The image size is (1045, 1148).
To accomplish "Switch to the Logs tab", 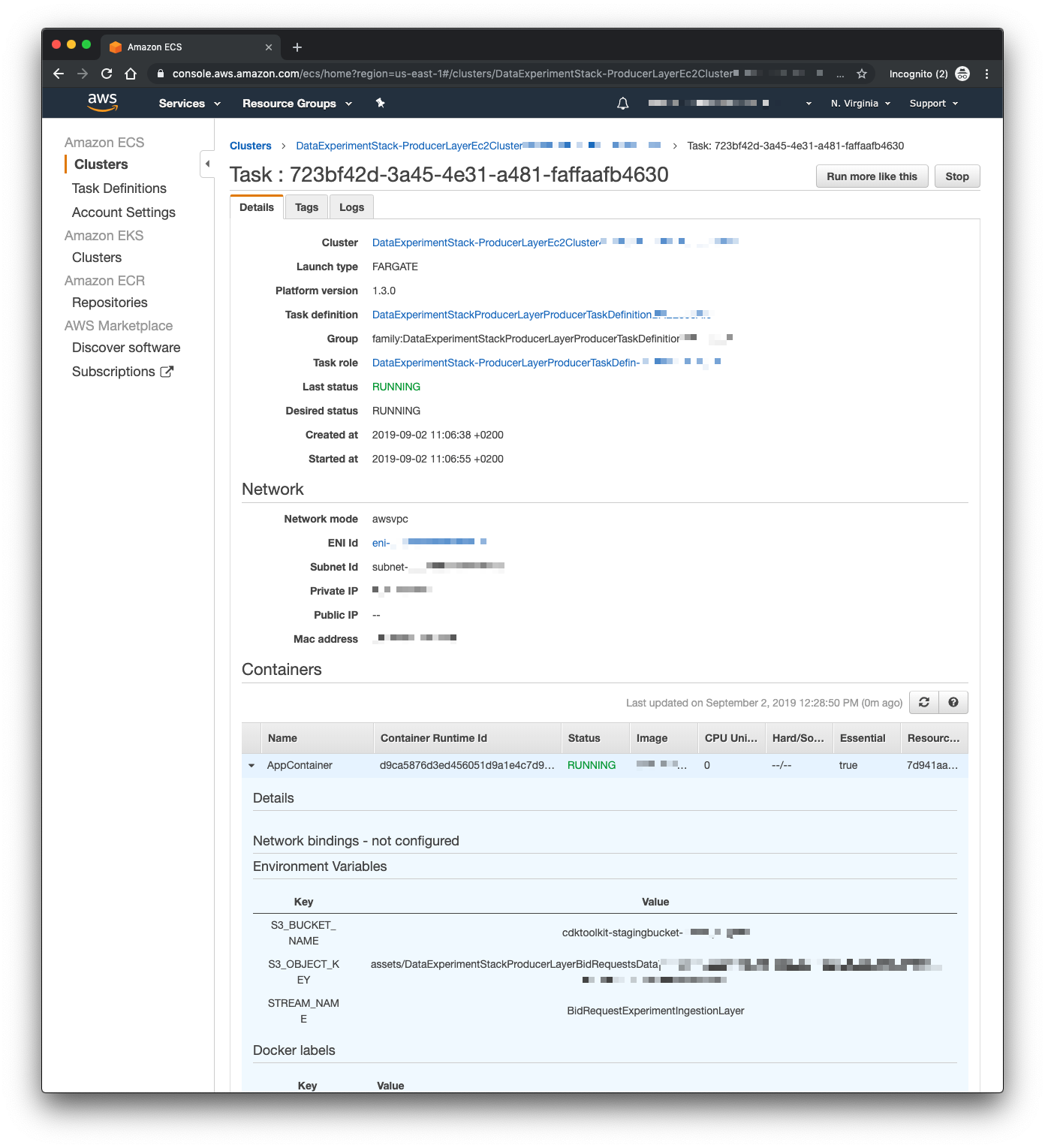I will coord(351,207).
